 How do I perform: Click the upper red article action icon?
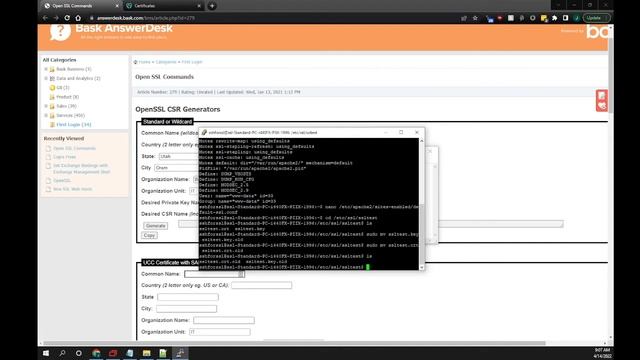tap(602, 96)
